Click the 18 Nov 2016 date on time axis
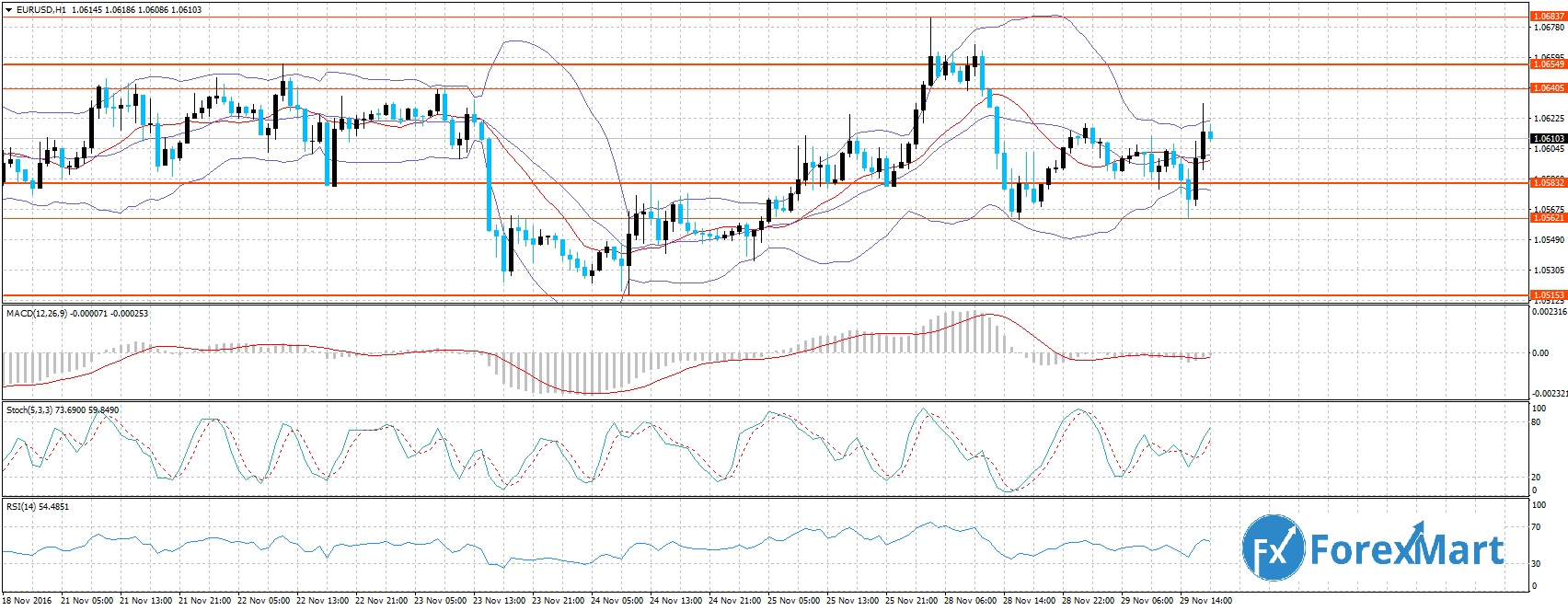Viewport: 1568px width, 611px height. click(x=28, y=601)
